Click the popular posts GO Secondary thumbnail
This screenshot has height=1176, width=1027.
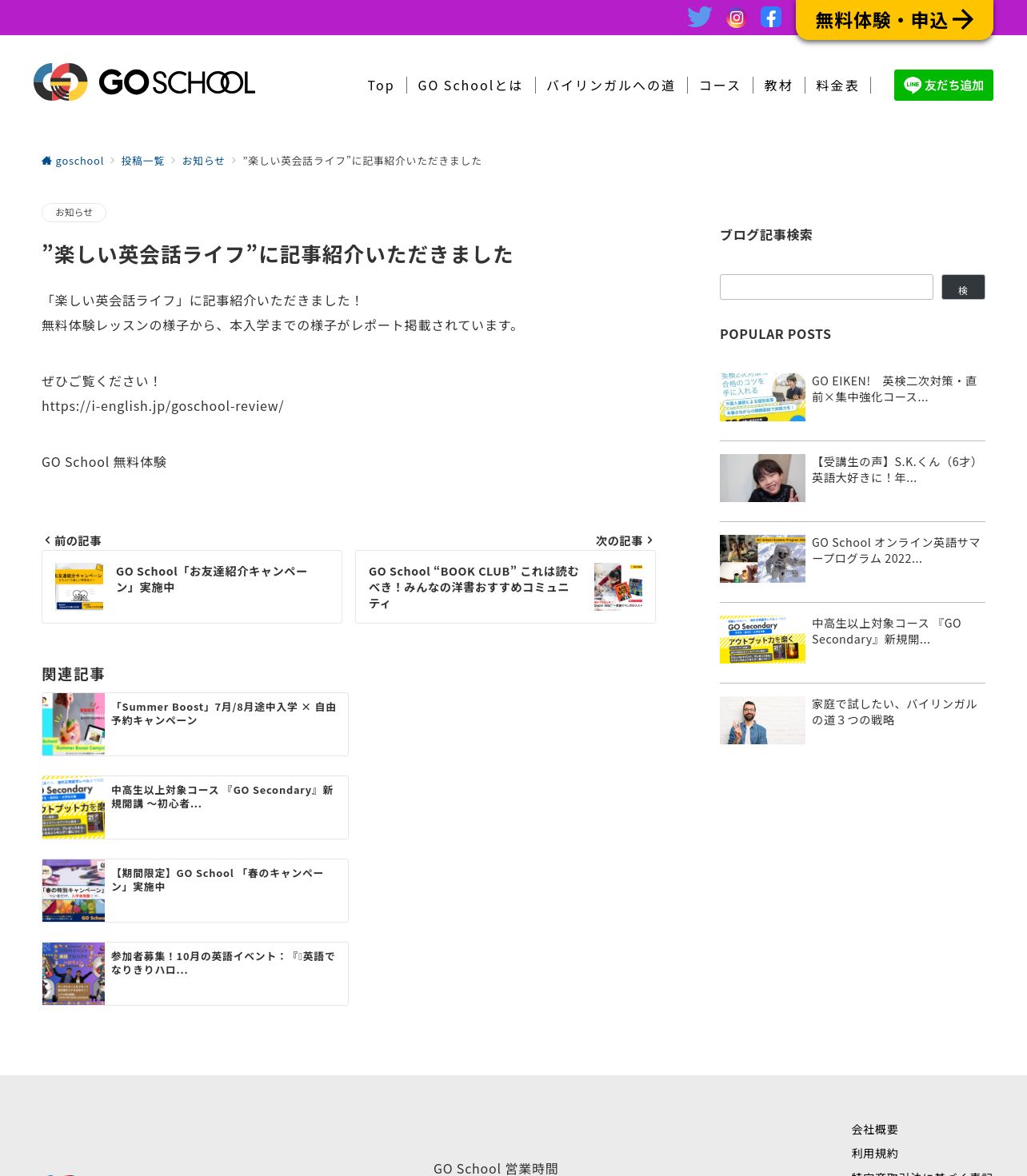pos(762,640)
